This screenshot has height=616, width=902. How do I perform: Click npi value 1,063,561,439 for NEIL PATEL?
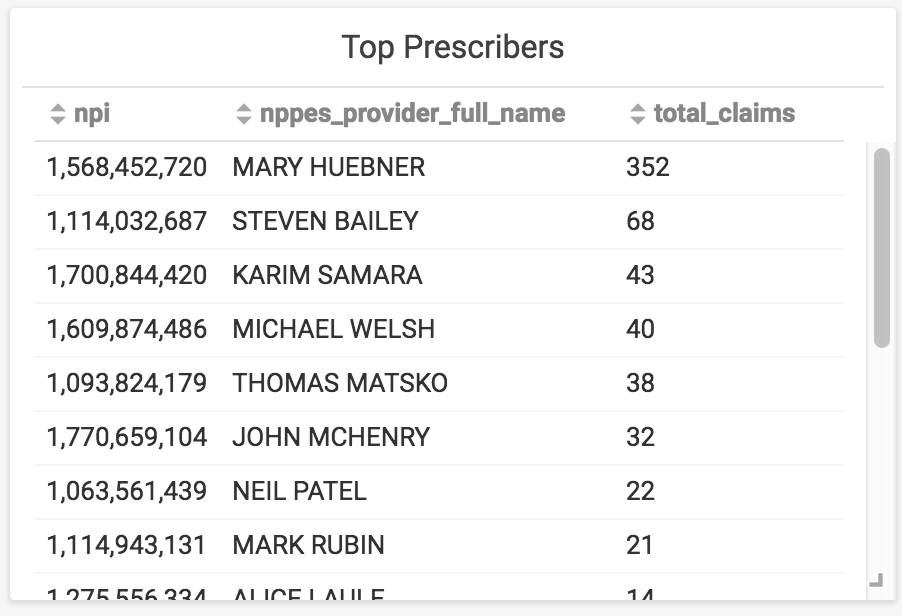(x=127, y=492)
